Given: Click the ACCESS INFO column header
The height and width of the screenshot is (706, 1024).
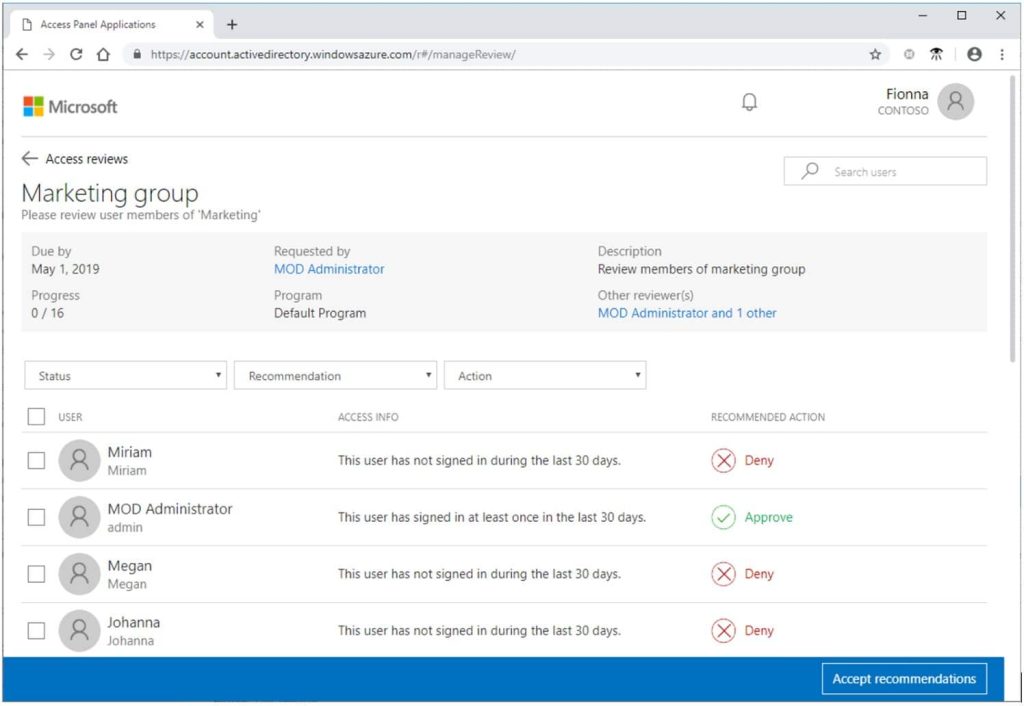Looking at the screenshot, I should (x=368, y=417).
